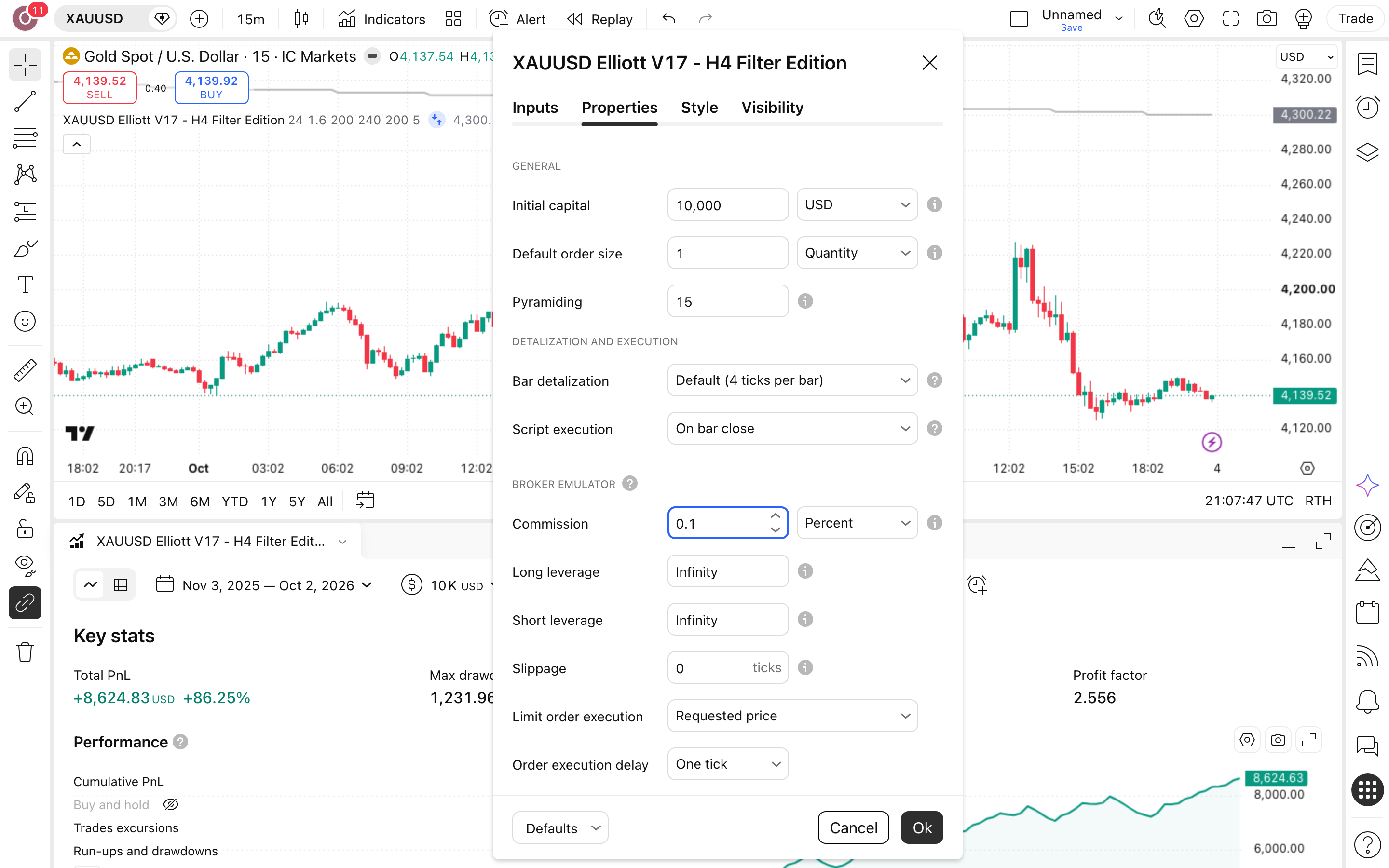Viewport: 1389px width, 868px height.
Task: Open the commission Percent dropdown
Action: [857, 522]
